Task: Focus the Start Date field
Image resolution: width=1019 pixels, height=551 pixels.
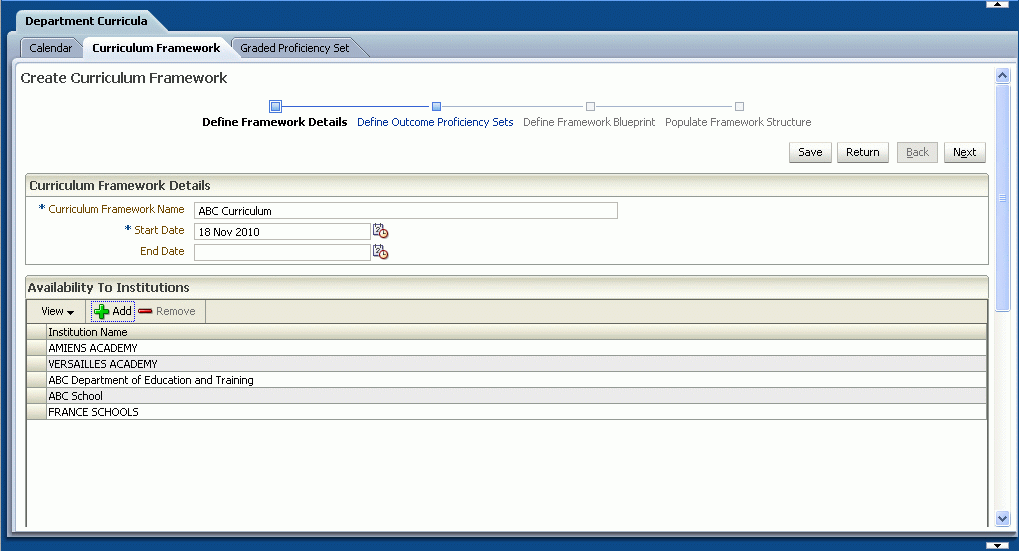Action: 282,232
